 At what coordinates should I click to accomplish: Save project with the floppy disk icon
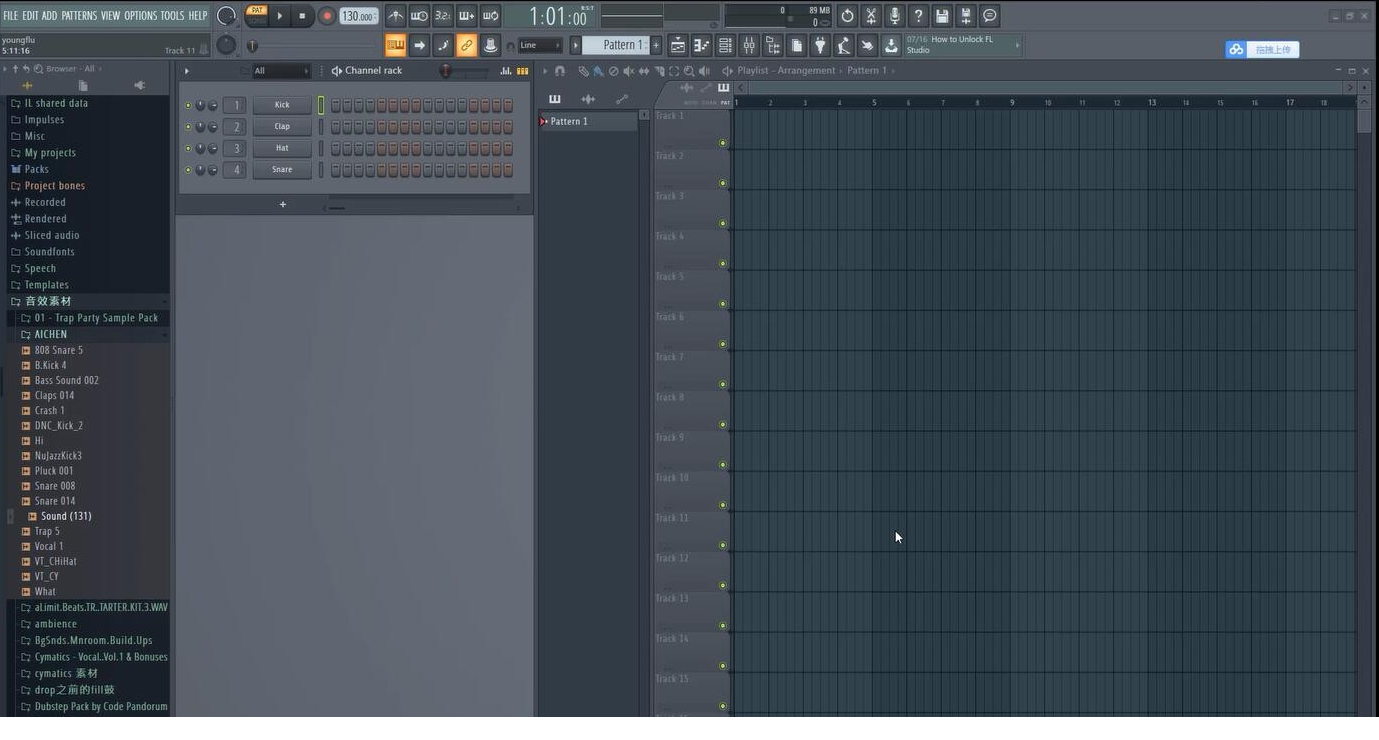pyautogui.click(x=942, y=16)
